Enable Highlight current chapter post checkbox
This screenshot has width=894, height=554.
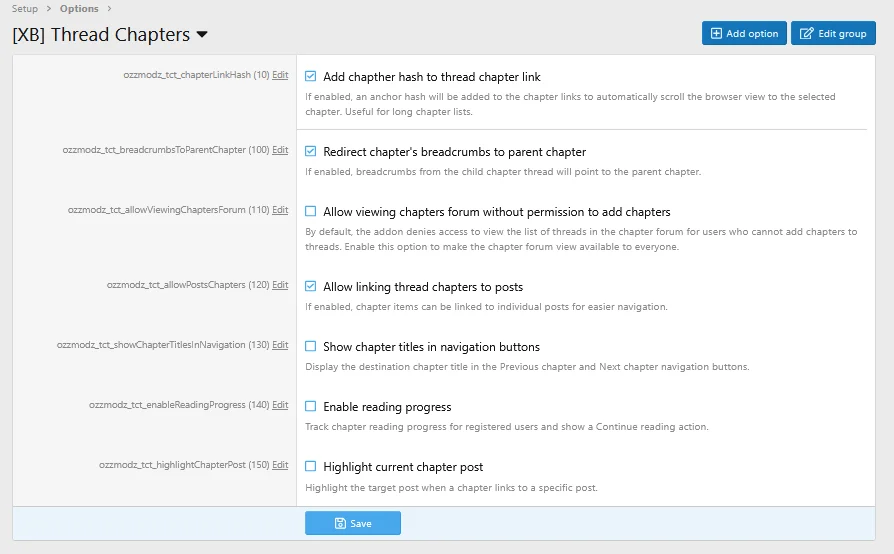coord(310,466)
